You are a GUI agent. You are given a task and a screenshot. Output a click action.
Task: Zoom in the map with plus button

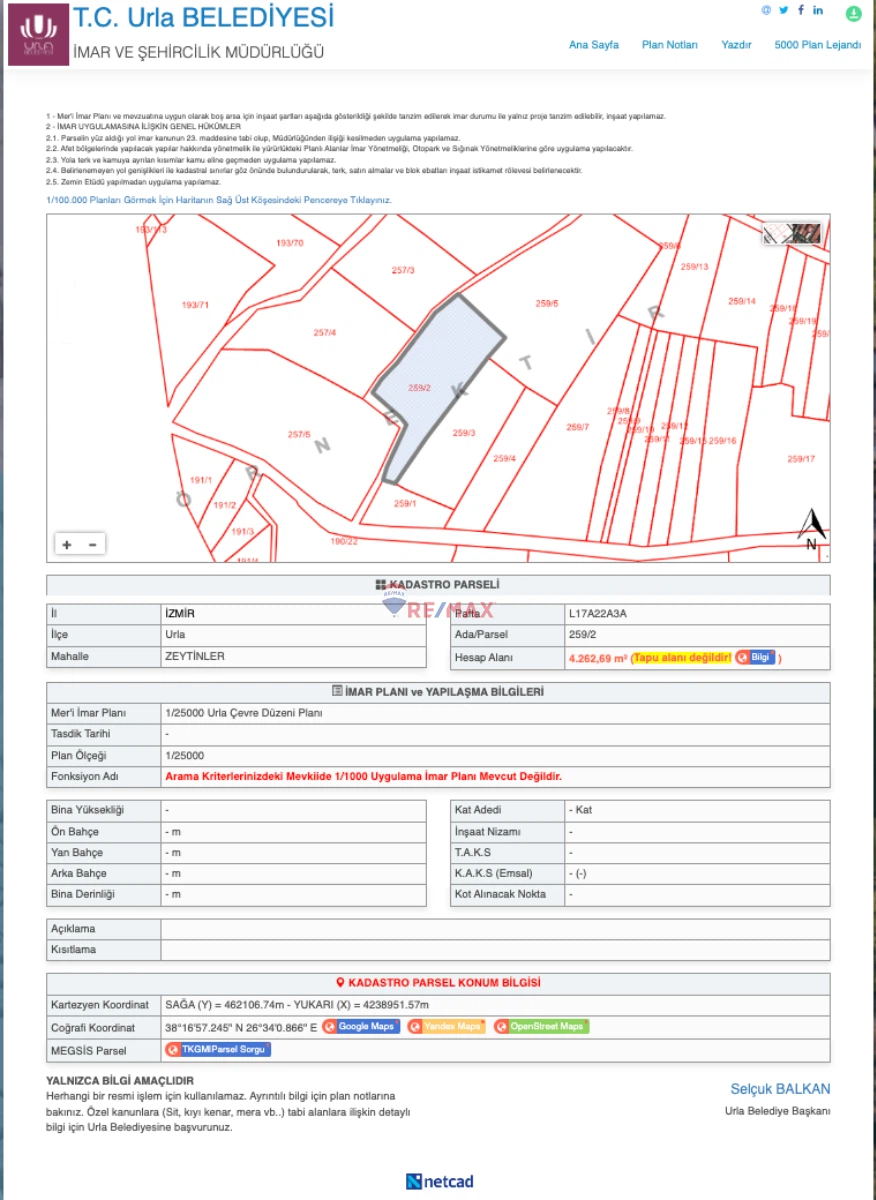[x=67, y=545]
